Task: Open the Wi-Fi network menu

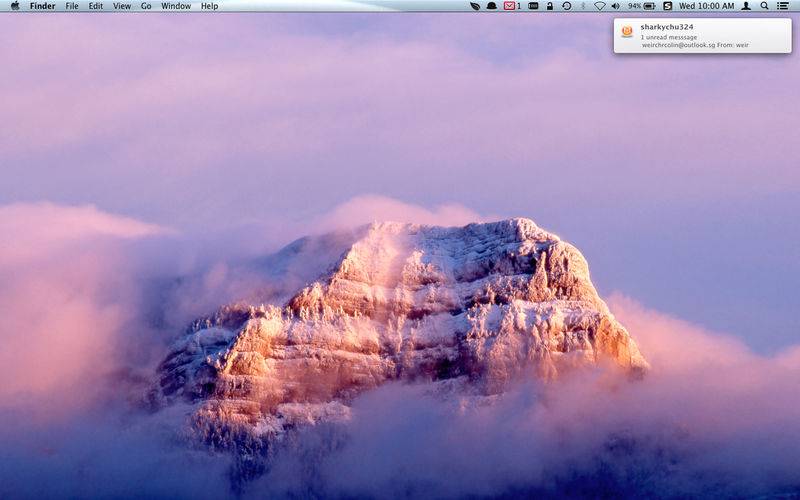Action: (600, 6)
